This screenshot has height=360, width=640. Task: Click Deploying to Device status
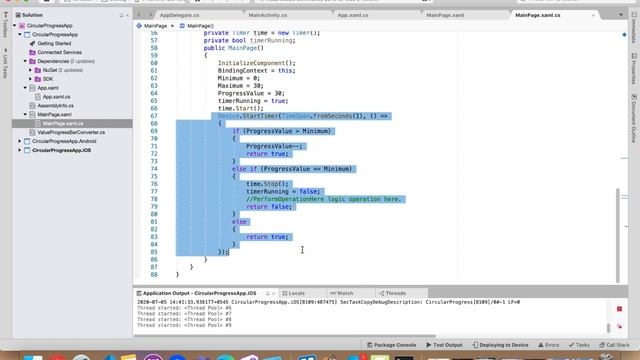tap(500, 345)
